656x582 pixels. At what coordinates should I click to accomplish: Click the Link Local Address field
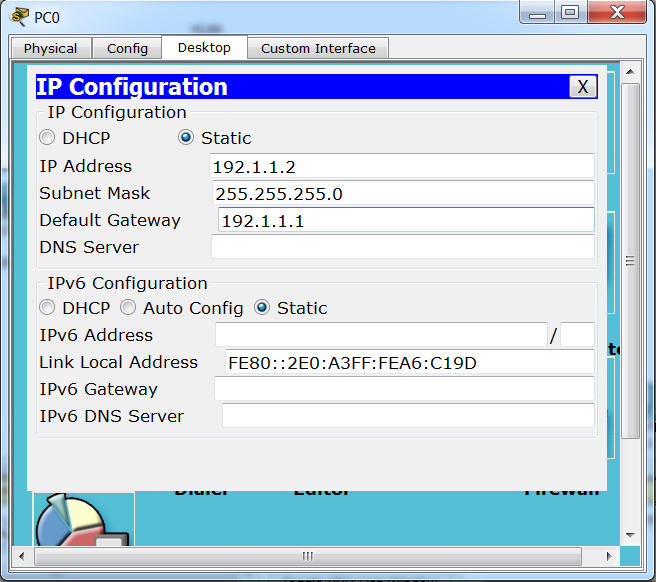pos(410,362)
